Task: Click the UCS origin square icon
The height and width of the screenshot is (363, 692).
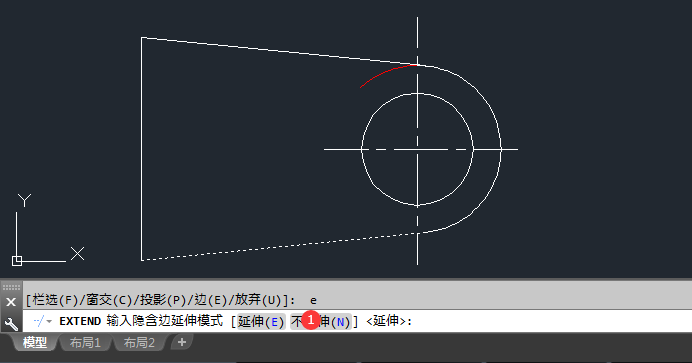Action: click(x=17, y=261)
